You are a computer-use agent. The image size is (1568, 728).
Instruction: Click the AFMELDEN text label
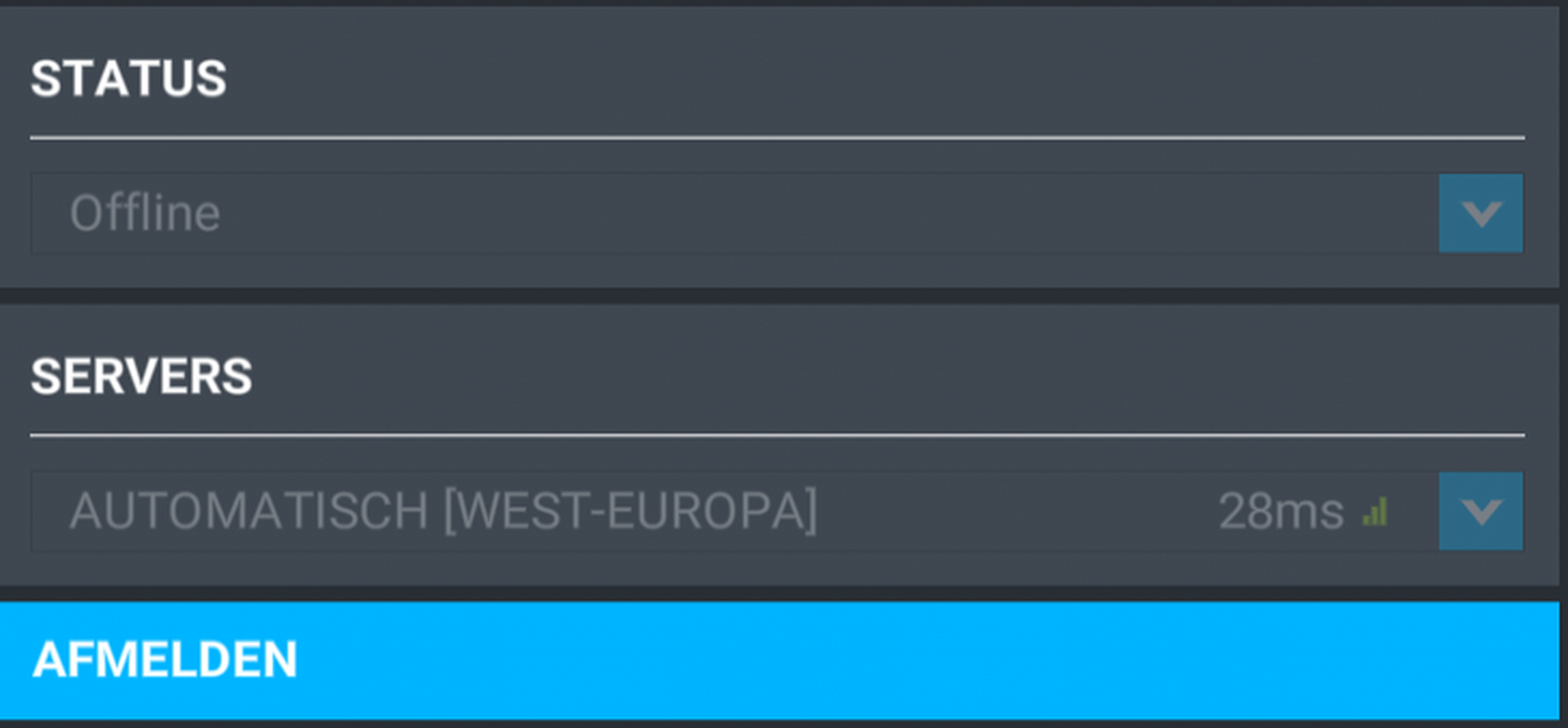point(165,660)
